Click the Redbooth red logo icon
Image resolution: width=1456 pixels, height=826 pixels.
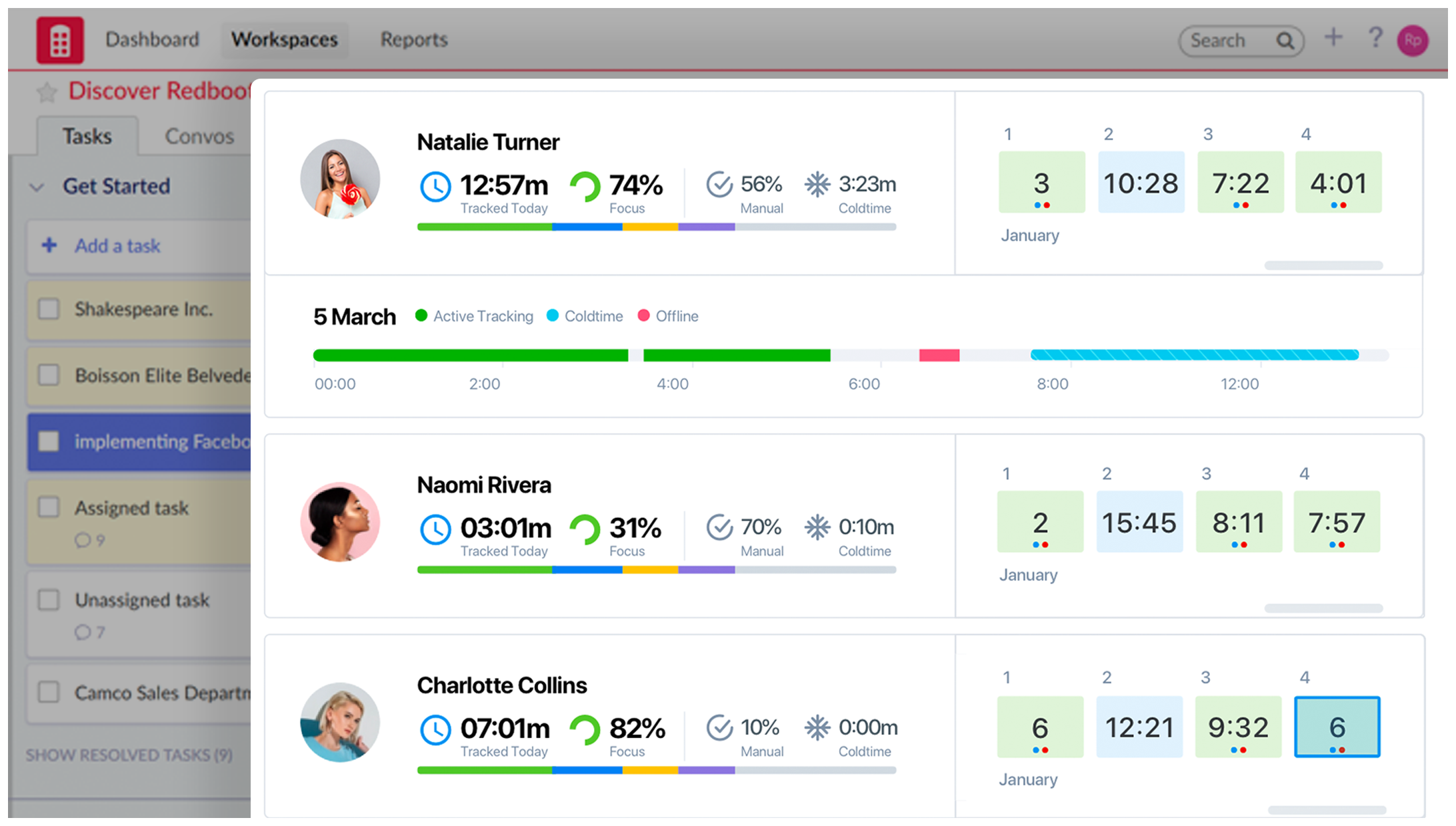click(x=60, y=41)
